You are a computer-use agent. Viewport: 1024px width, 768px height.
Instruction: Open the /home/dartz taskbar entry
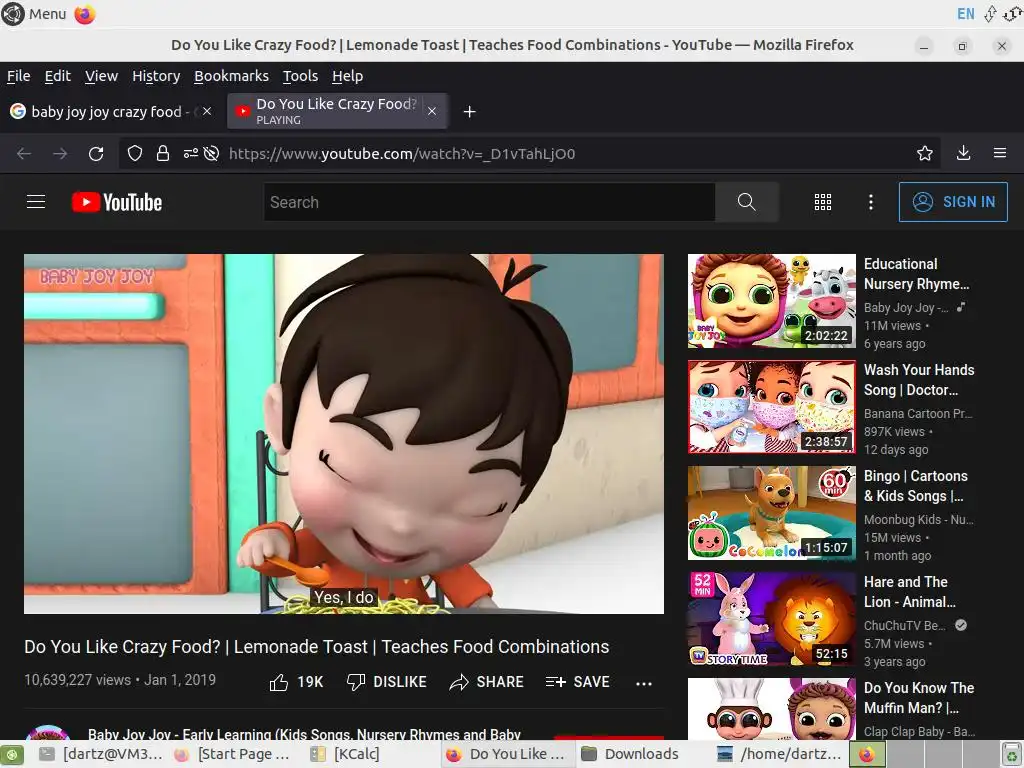(779, 754)
